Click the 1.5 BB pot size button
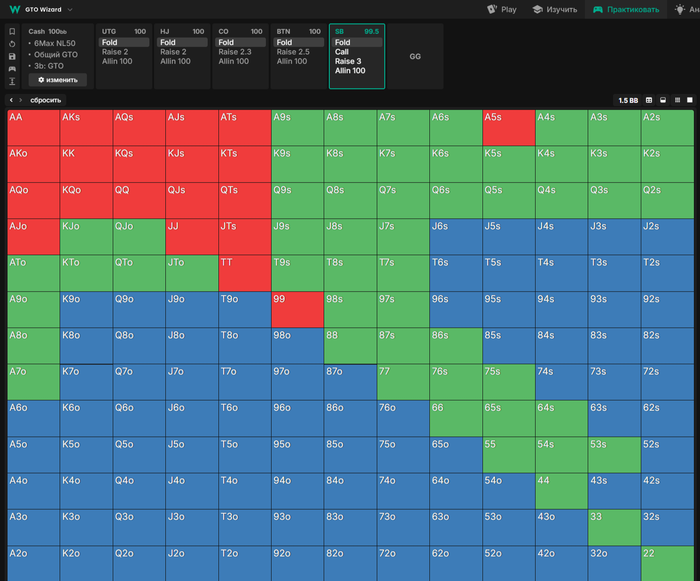This screenshot has height=581, width=700. click(628, 100)
